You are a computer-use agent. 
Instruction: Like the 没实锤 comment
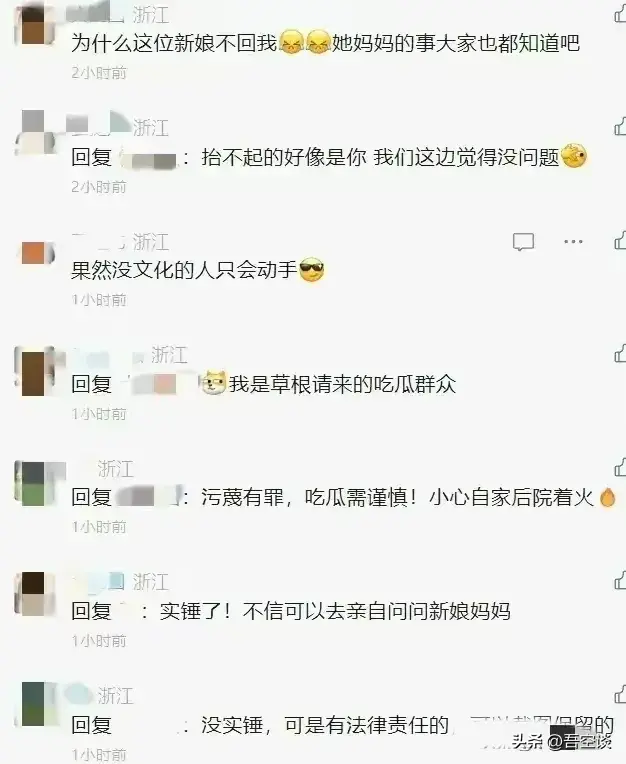620,694
